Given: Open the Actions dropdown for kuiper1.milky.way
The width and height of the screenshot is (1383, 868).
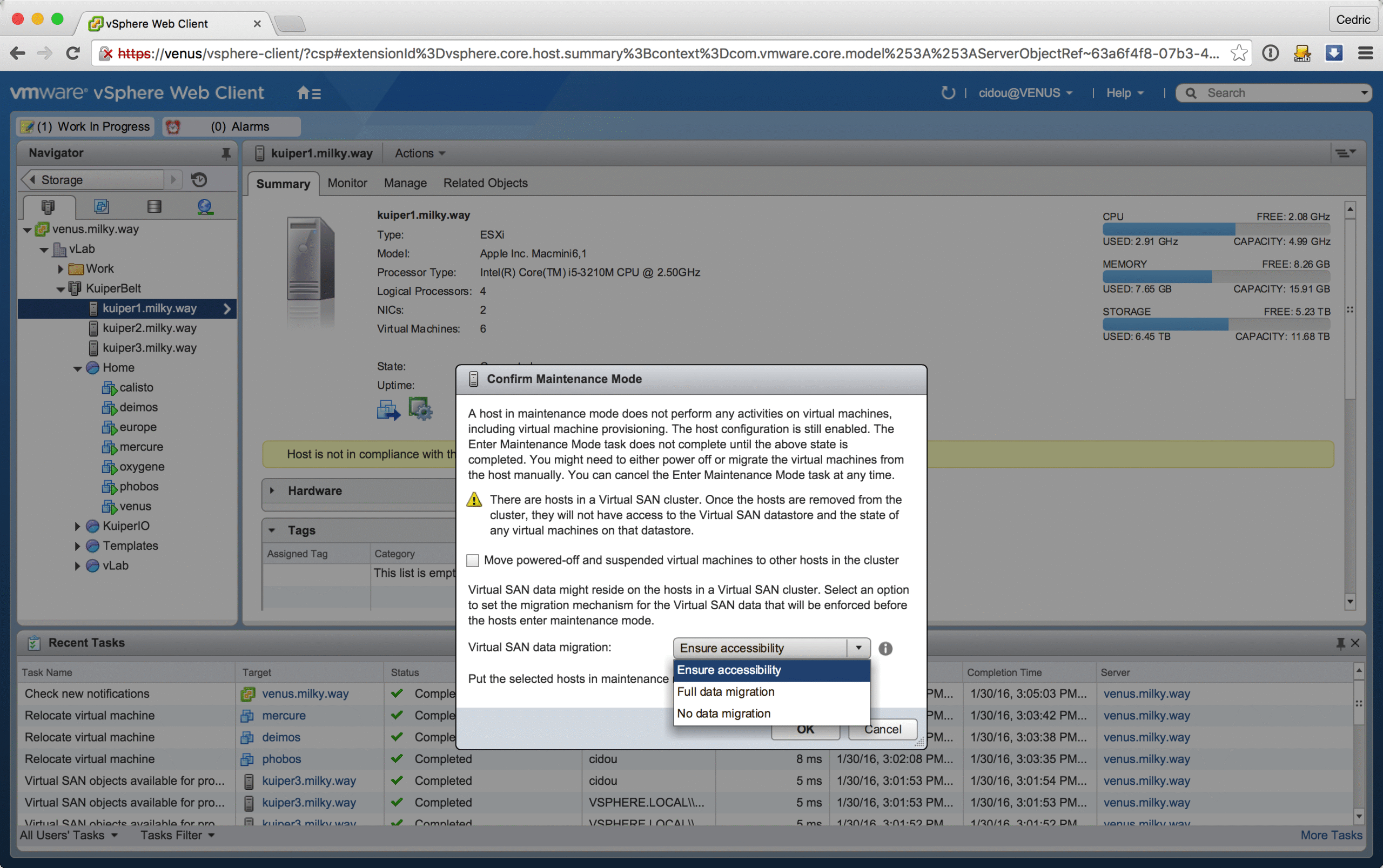Looking at the screenshot, I should (420, 153).
